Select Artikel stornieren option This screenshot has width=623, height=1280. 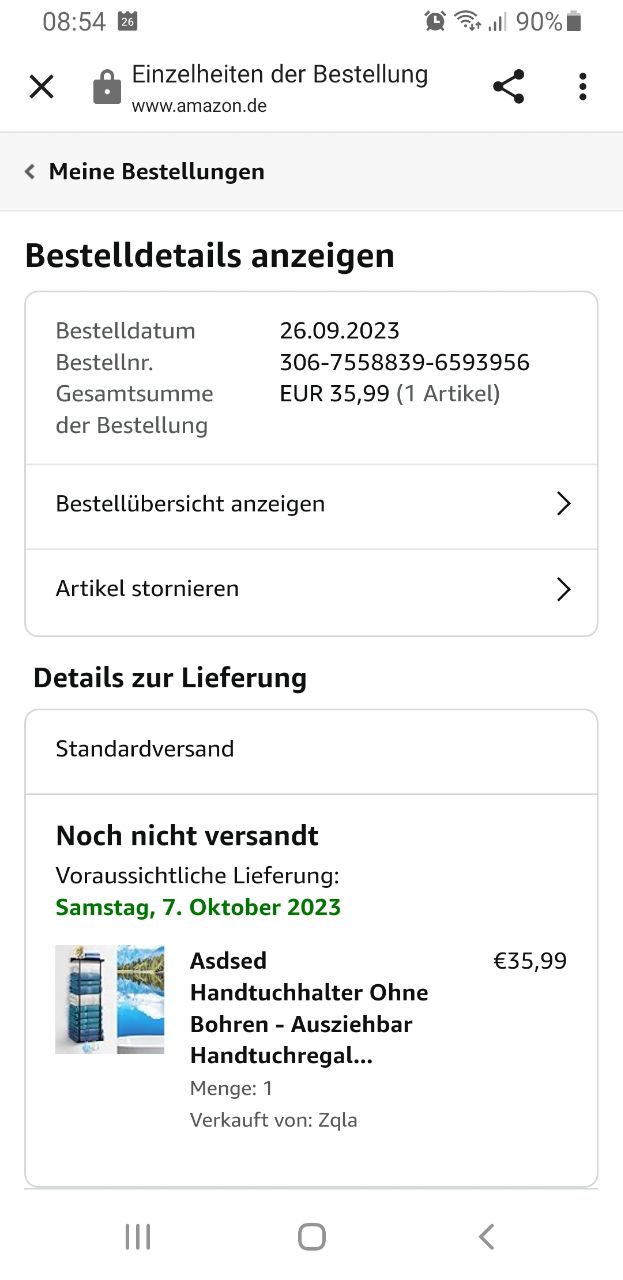point(147,589)
